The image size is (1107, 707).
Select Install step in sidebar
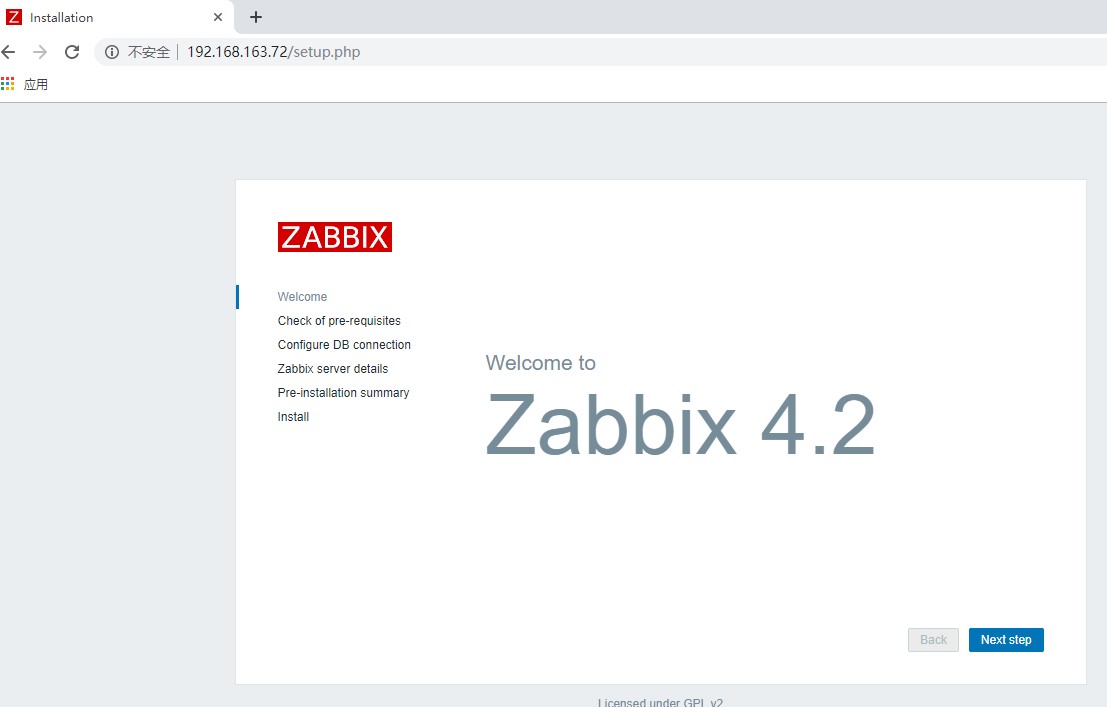point(293,417)
